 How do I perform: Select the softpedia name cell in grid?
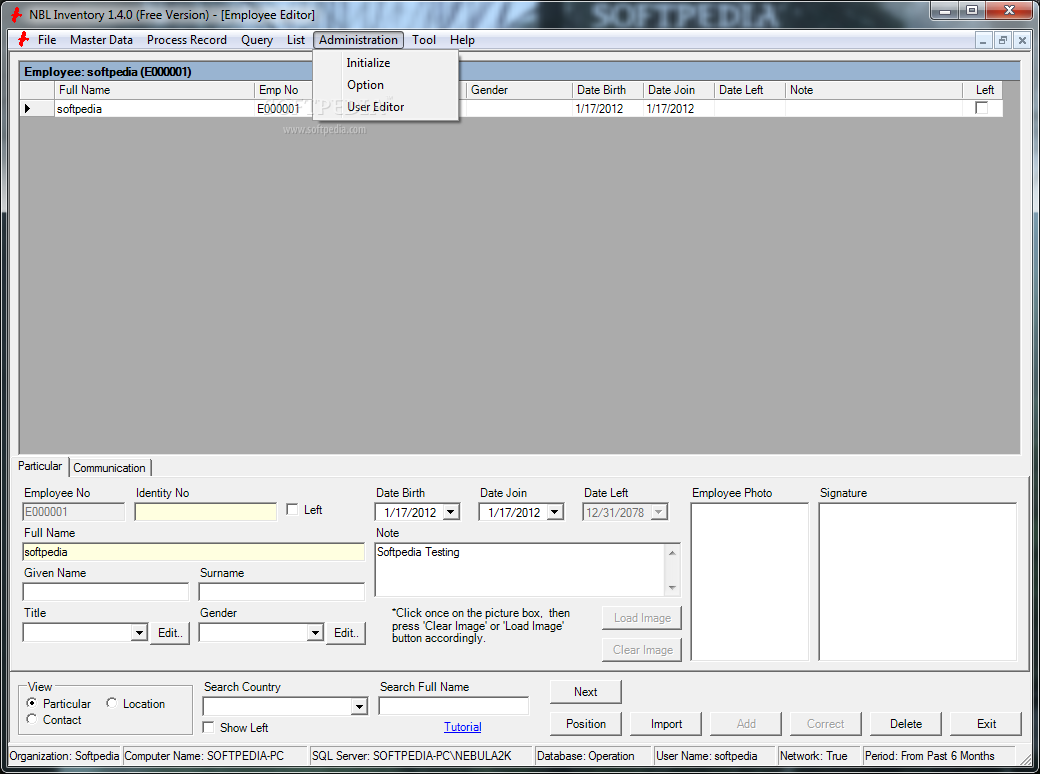[x=155, y=109]
